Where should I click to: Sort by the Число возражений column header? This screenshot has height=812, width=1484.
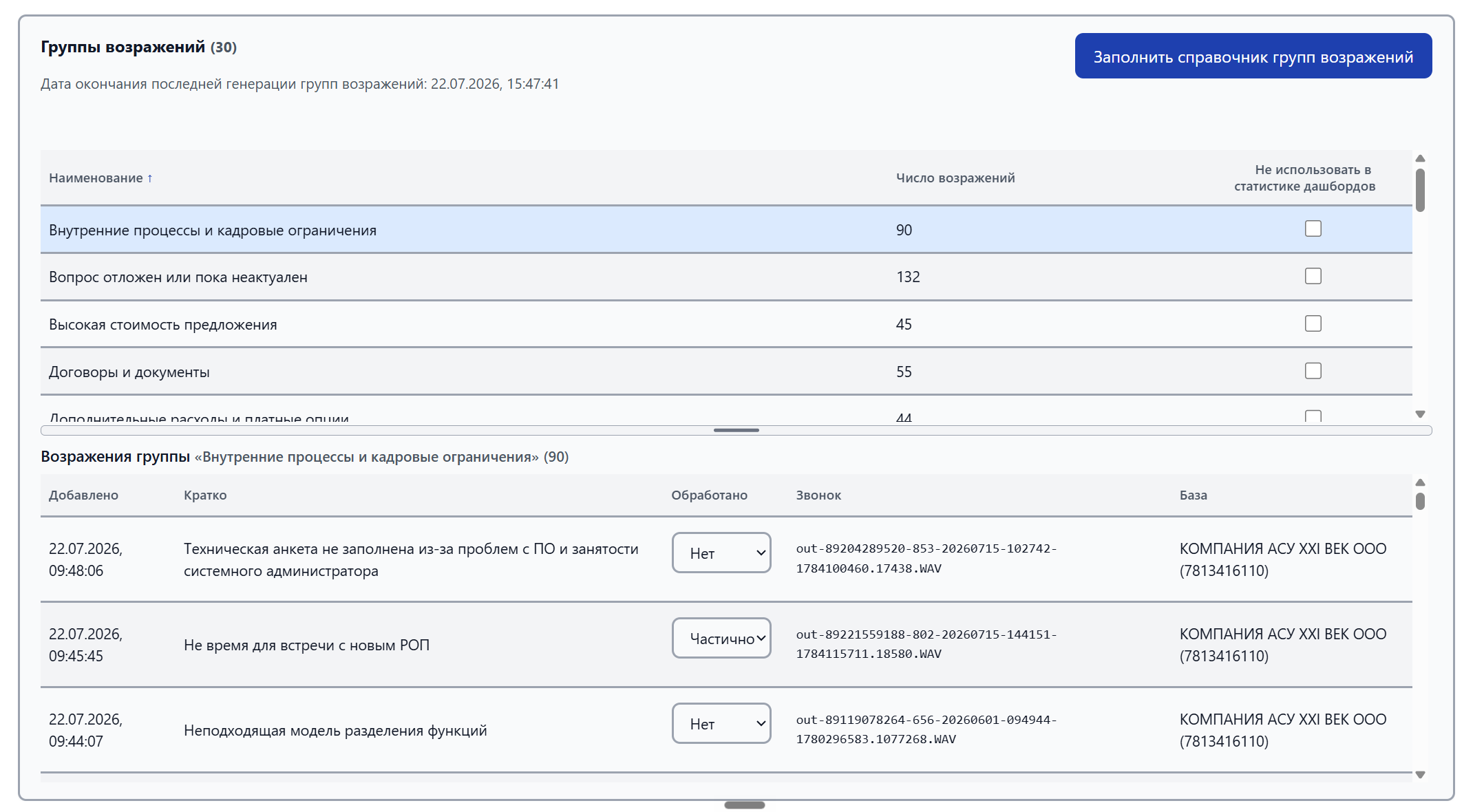tap(955, 178)
